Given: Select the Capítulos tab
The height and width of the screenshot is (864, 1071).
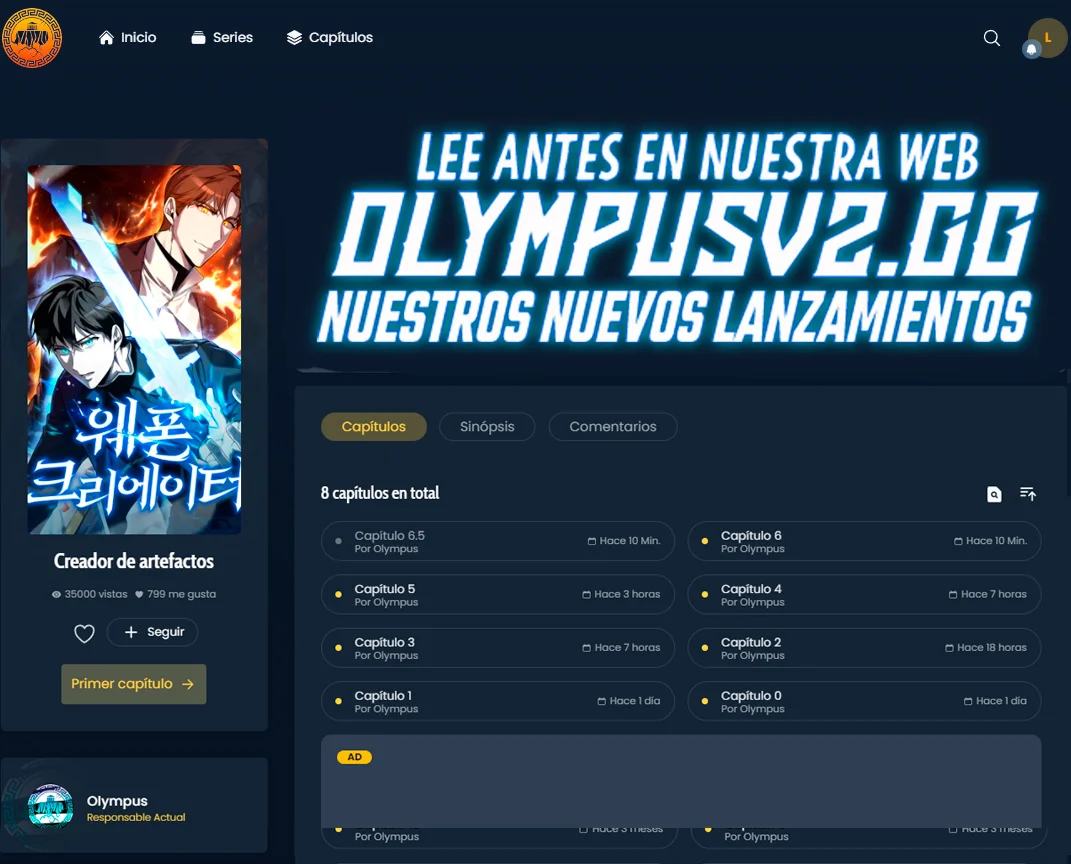Looking at the screenshot, I should point(374,427).
